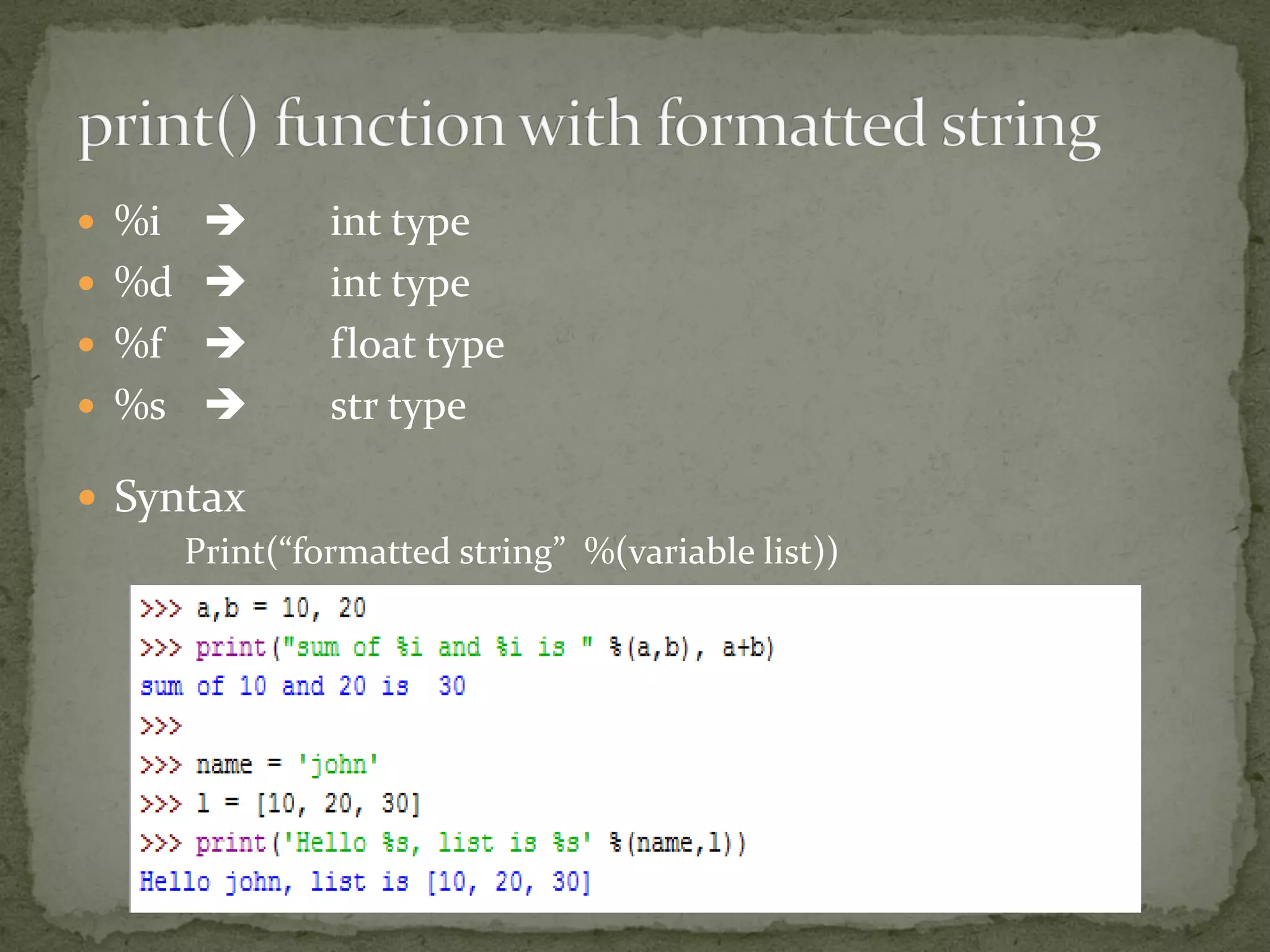Click the arrow next to %f

pos(226,343)
